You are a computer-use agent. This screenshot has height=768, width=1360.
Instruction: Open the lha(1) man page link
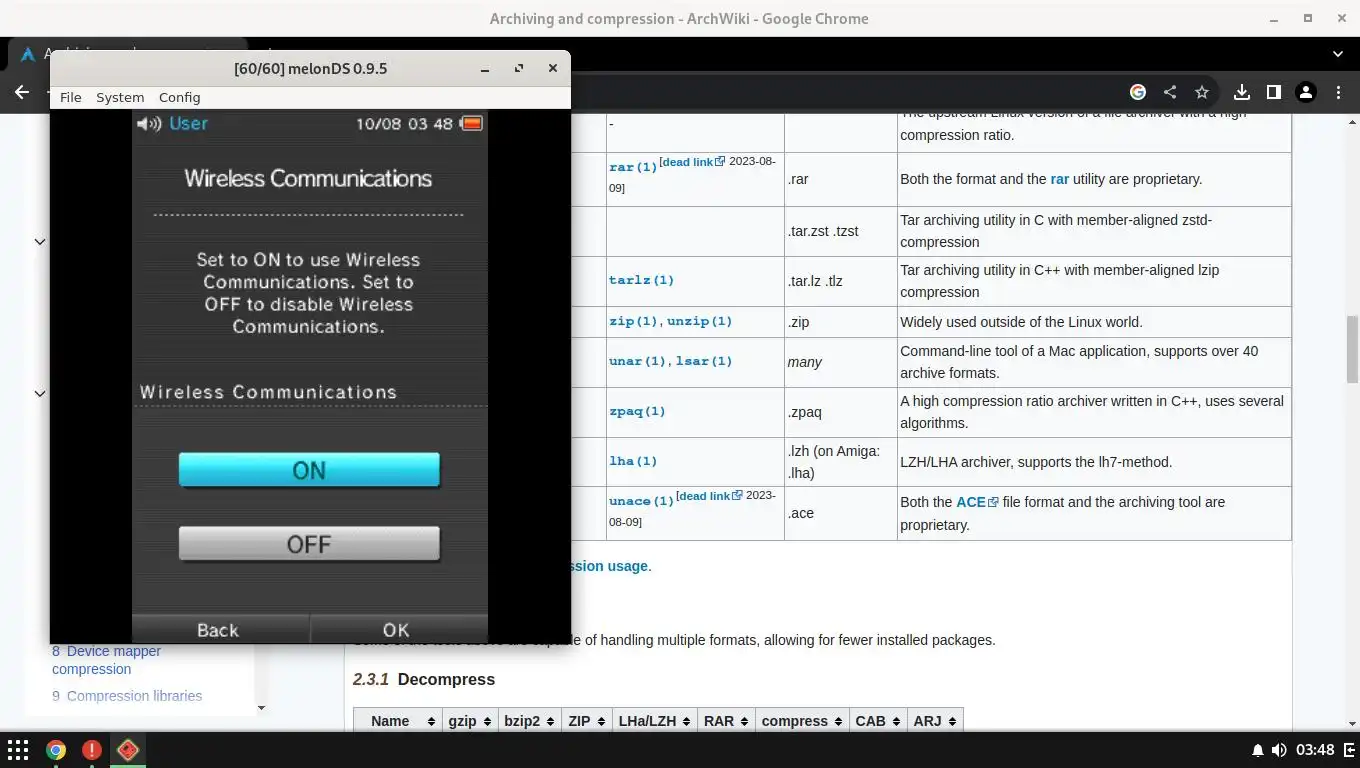click(x=633, y=461)
